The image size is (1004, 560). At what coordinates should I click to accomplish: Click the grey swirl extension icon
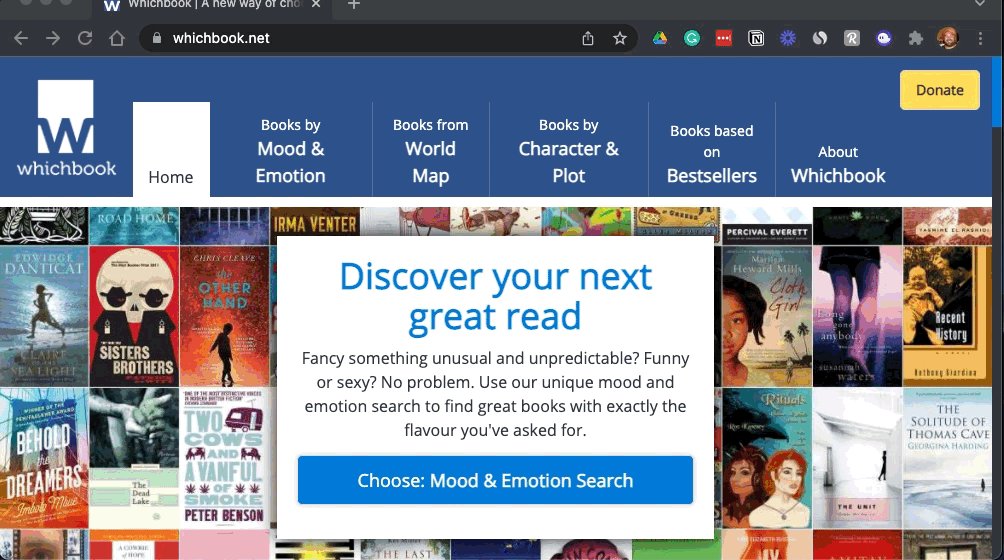click(820, 38)
